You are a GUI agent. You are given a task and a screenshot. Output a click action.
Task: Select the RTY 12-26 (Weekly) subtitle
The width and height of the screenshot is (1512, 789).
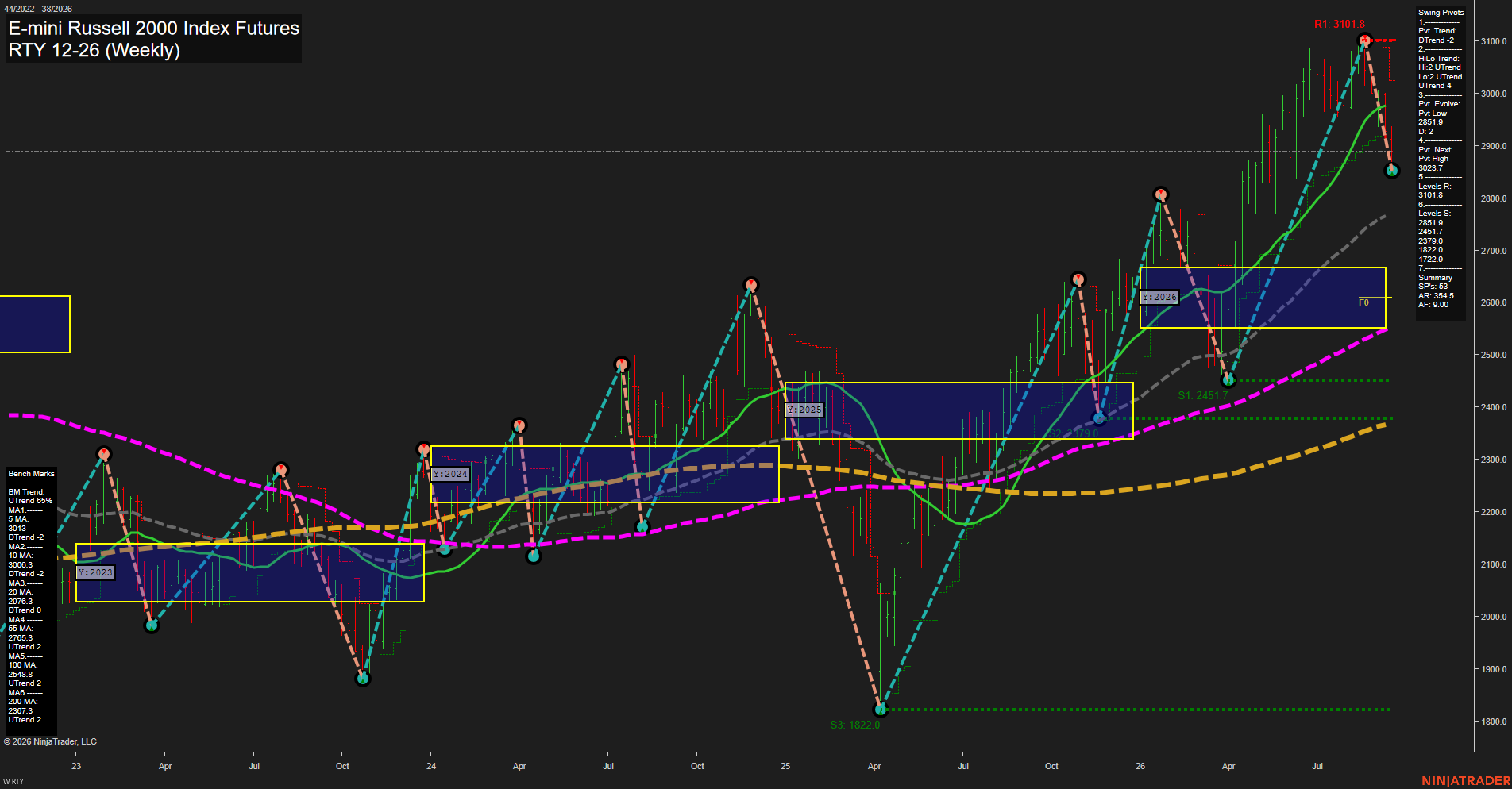[x=94, y=50]
